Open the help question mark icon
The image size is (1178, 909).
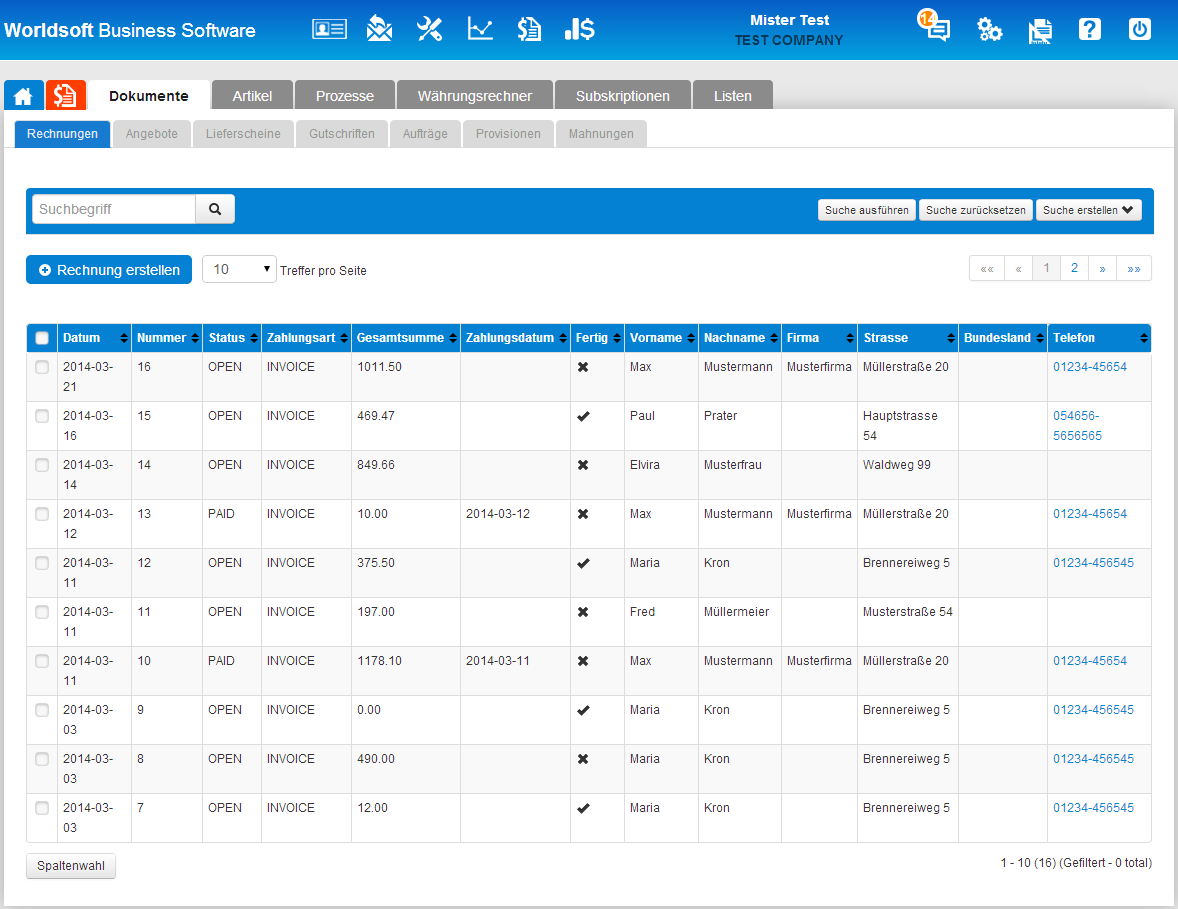pos(1089,29)
